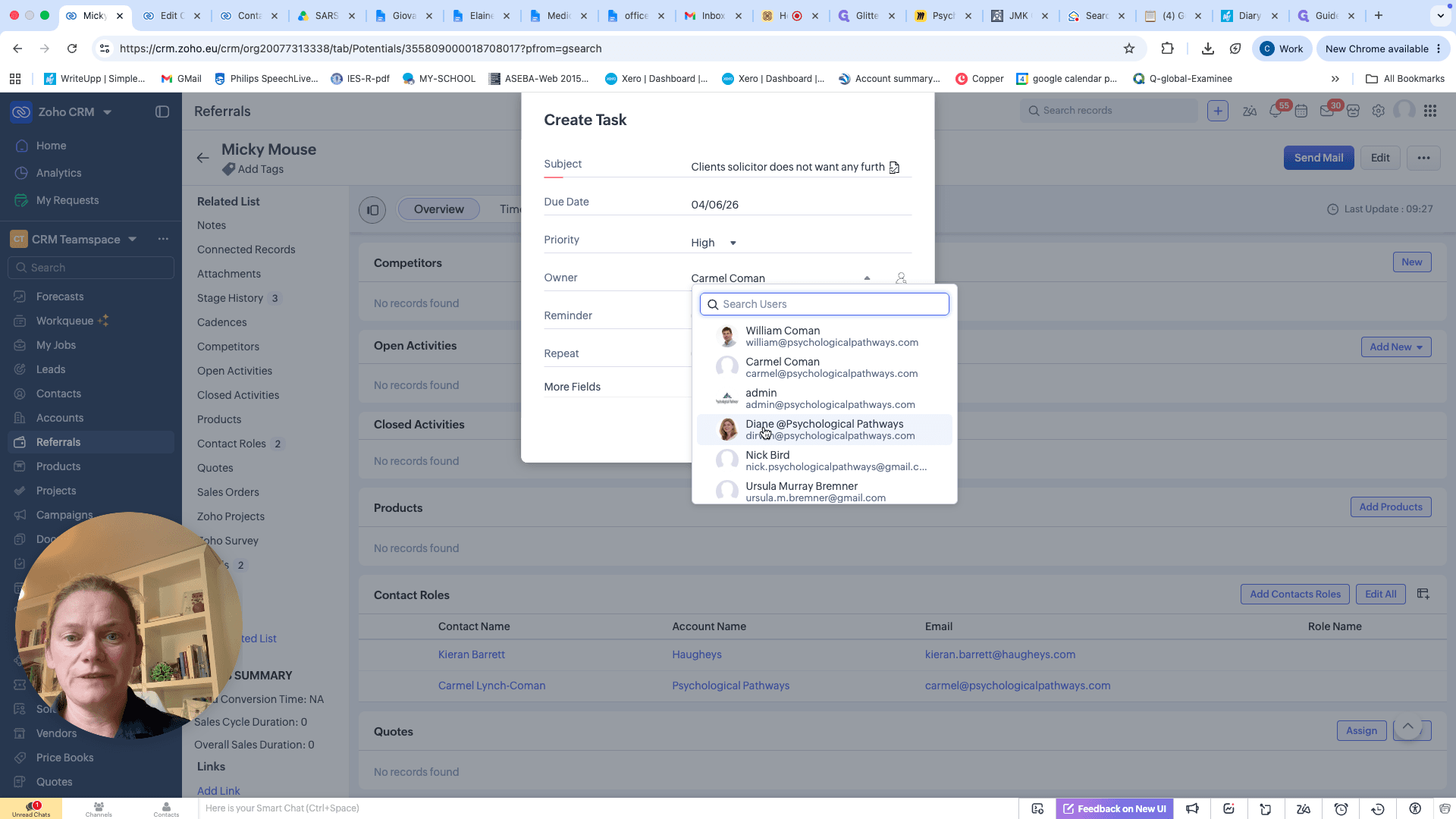Open the Kieran Barrett contact link

tap(471, 654)
